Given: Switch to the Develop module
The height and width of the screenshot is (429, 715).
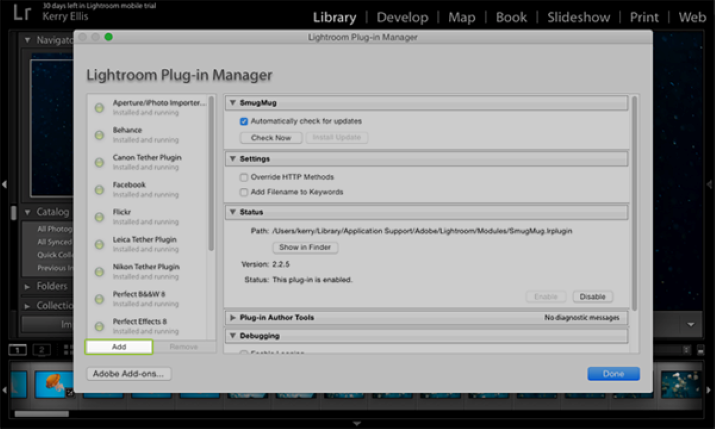Looking at the screenshot, I should tap(402, 17).
